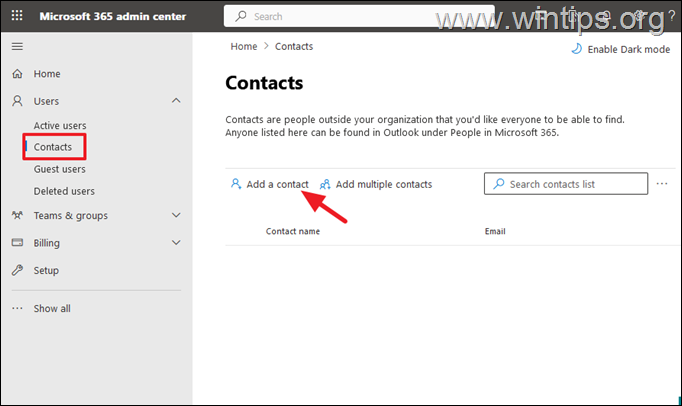Click the text 'Contacts are people outside your organization'

[328, 120]
